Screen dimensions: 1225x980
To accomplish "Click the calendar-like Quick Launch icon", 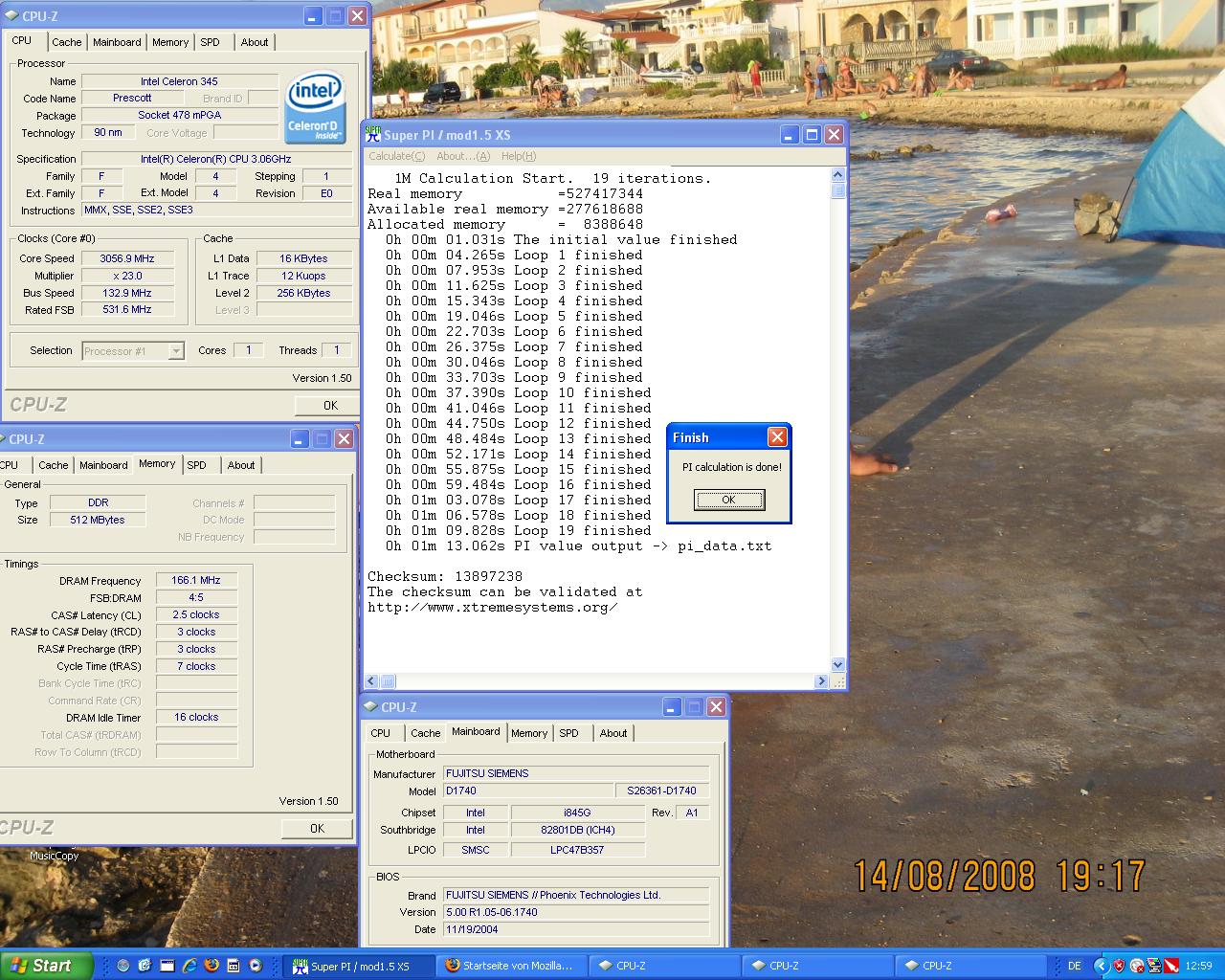I will pos(234,966).
